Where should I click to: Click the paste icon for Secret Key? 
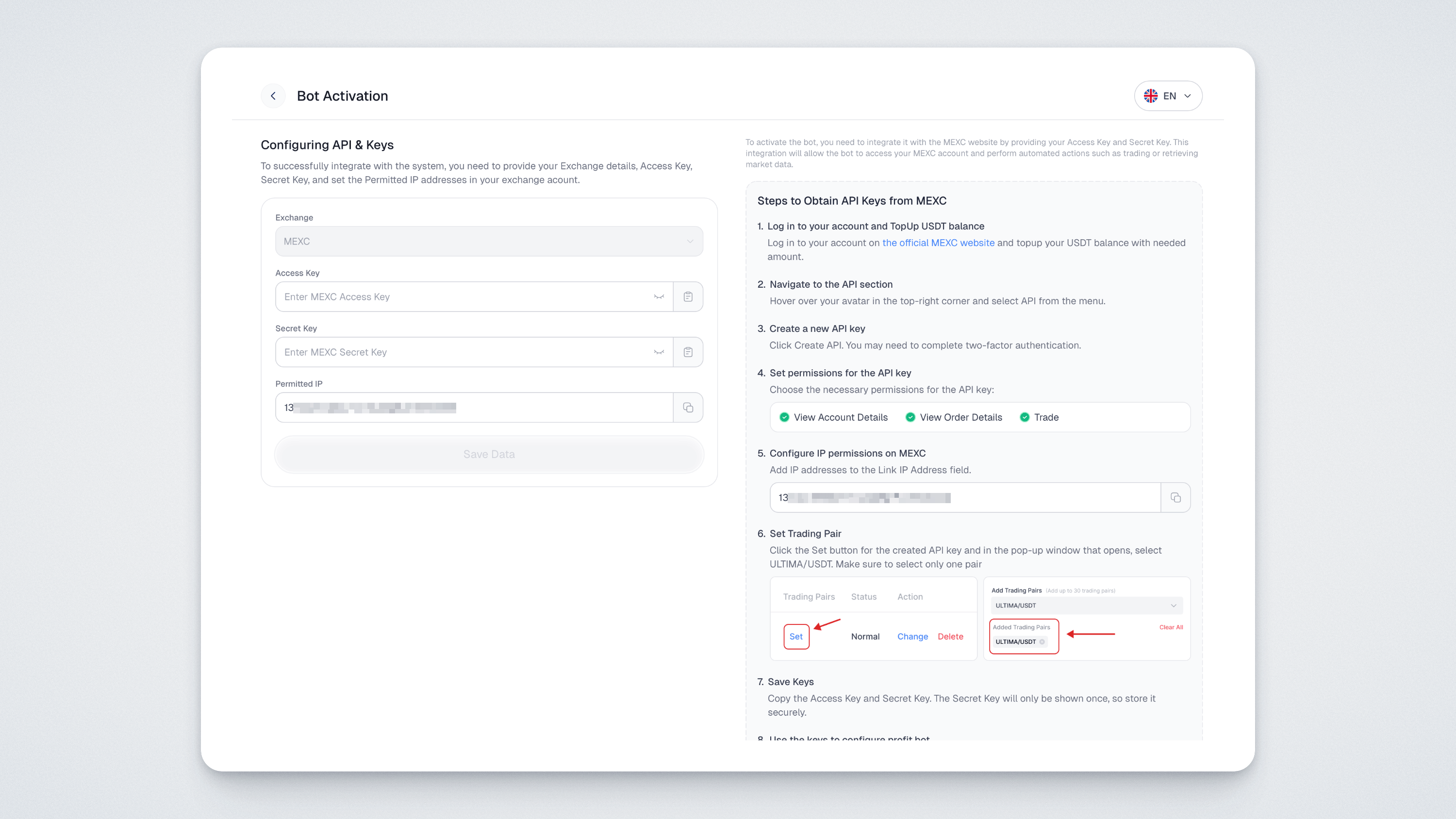[x=688, y=352]
